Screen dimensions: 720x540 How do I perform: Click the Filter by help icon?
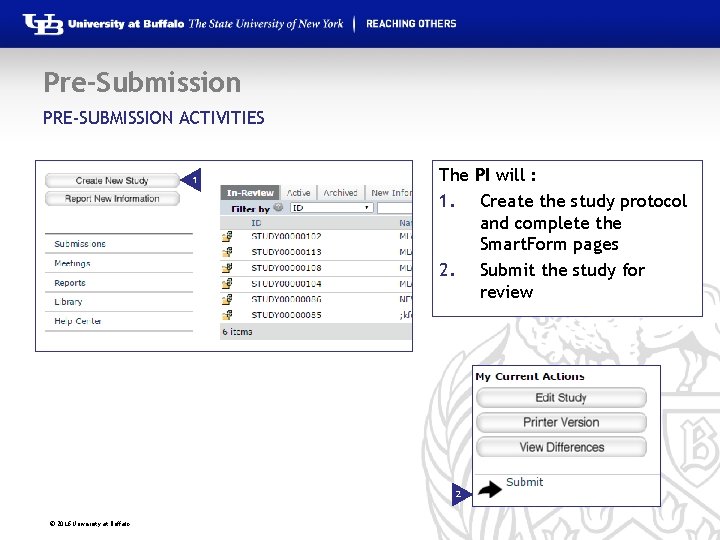[x=278, y=207]
